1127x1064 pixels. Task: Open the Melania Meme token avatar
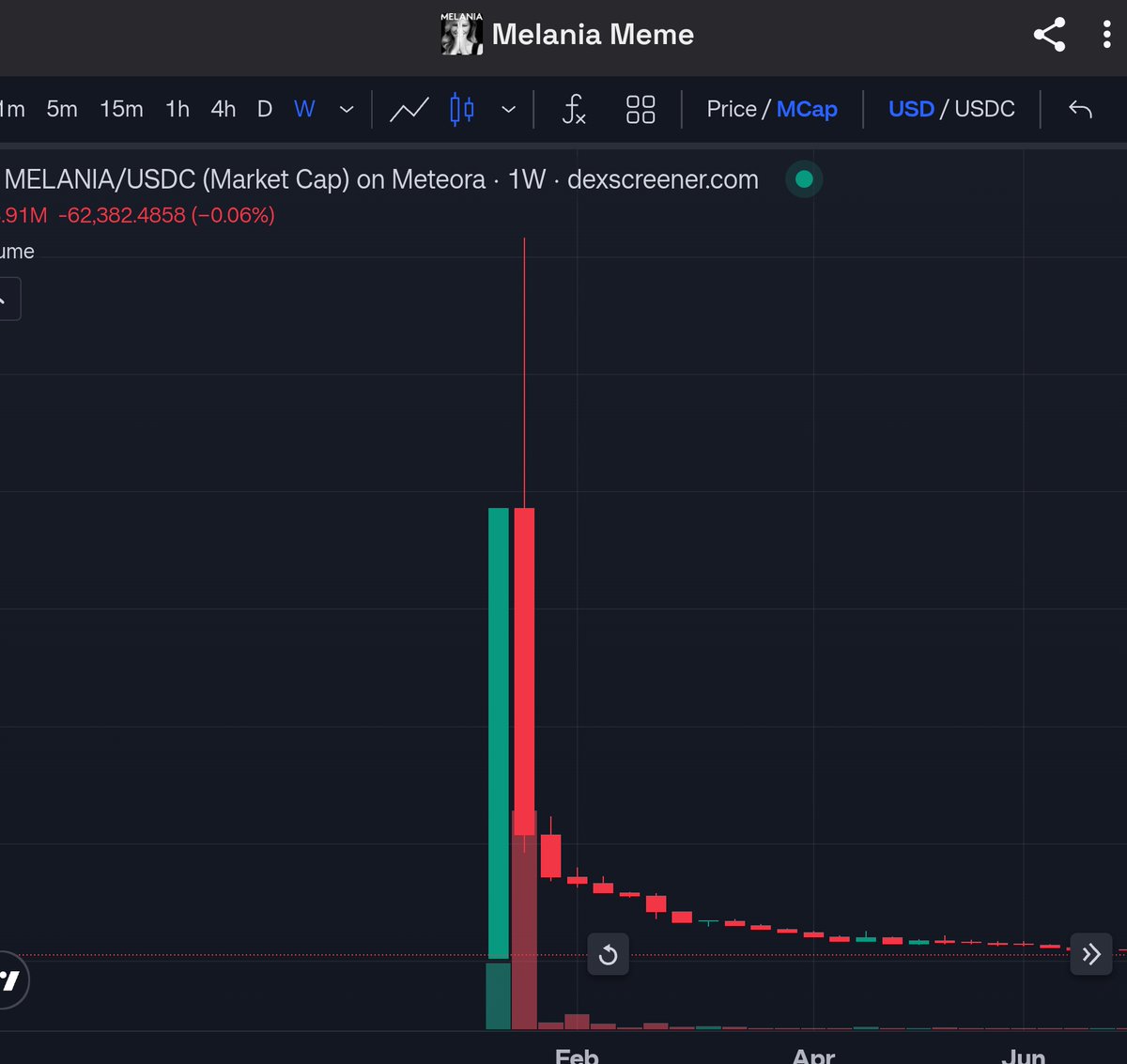pos(462,34)
